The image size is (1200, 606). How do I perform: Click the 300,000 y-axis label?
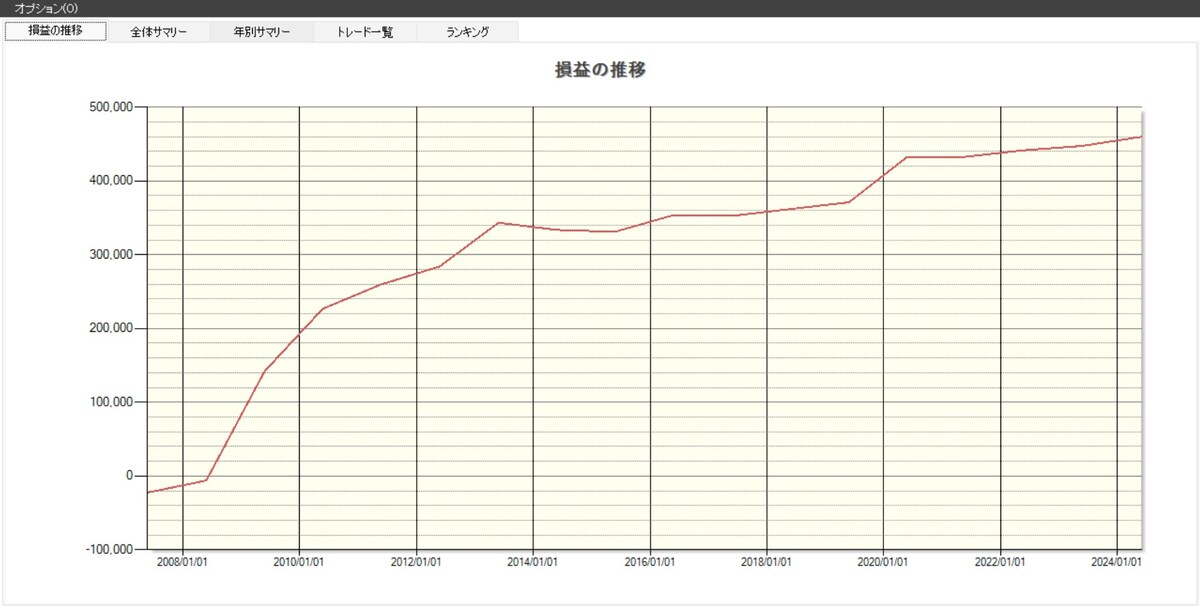click(112, 255)
